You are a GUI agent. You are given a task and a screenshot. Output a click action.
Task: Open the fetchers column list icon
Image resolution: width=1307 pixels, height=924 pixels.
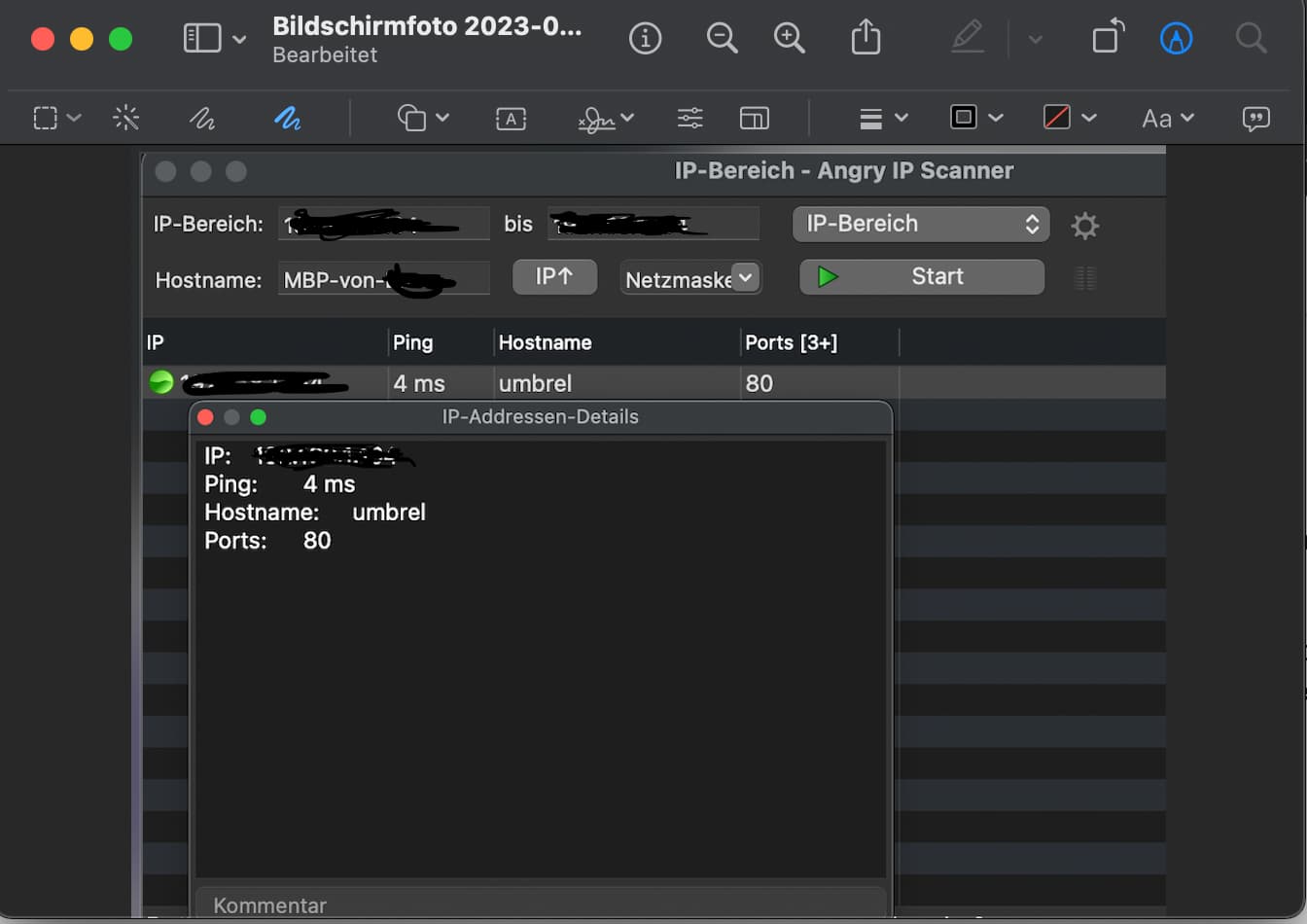point(1084,279)
